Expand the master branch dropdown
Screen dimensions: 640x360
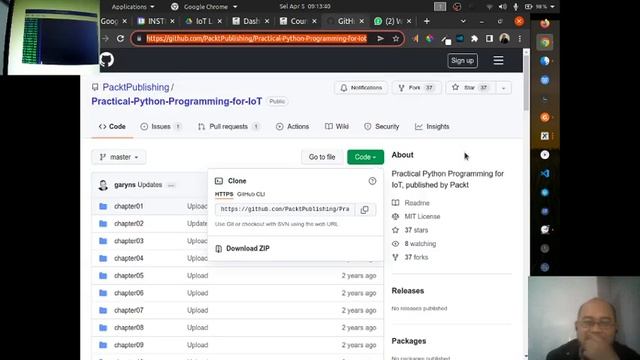pos(119,157)
